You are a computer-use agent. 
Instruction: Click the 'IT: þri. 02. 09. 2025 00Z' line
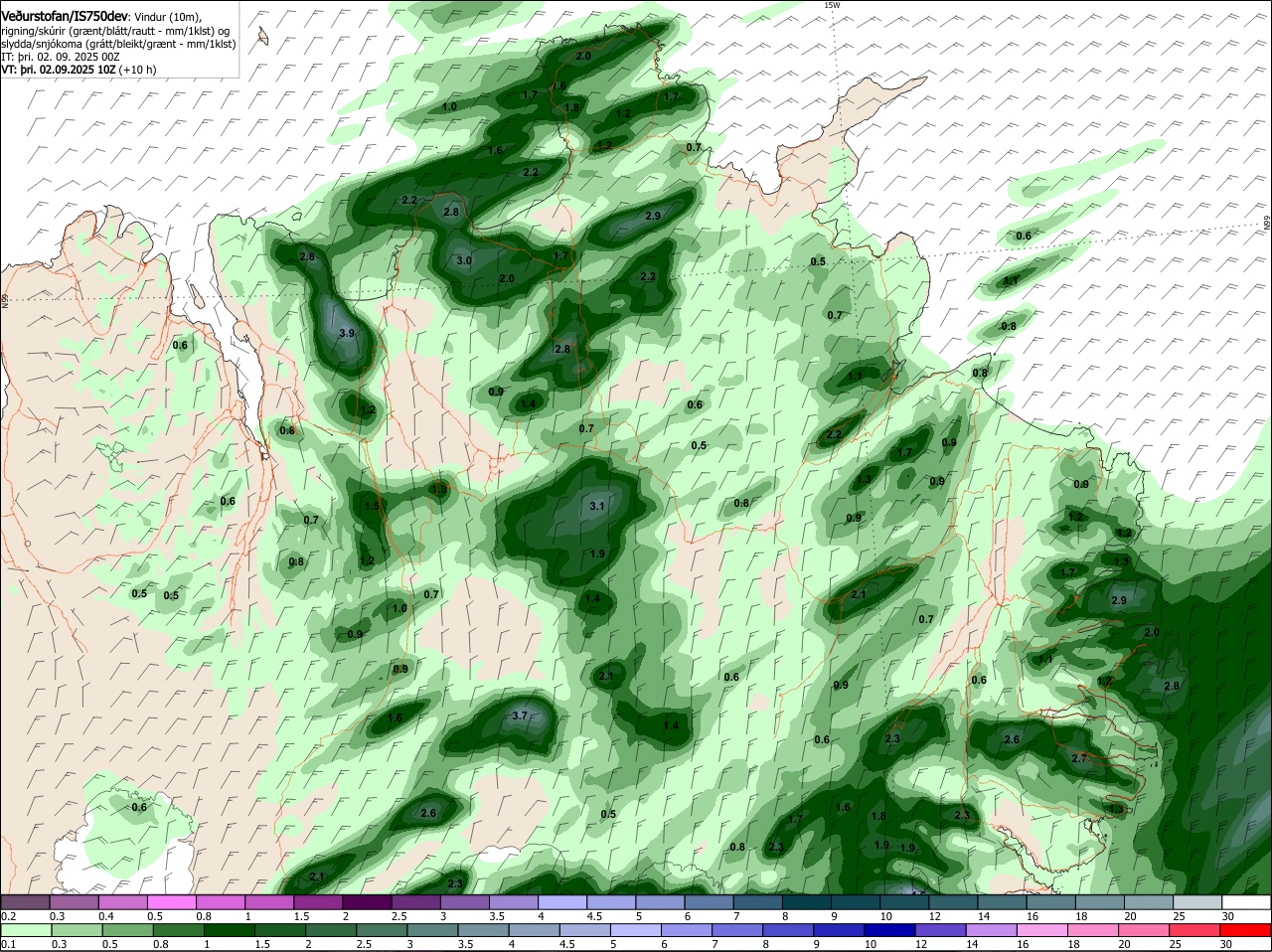pyautogui.click(x=61, y=57)
